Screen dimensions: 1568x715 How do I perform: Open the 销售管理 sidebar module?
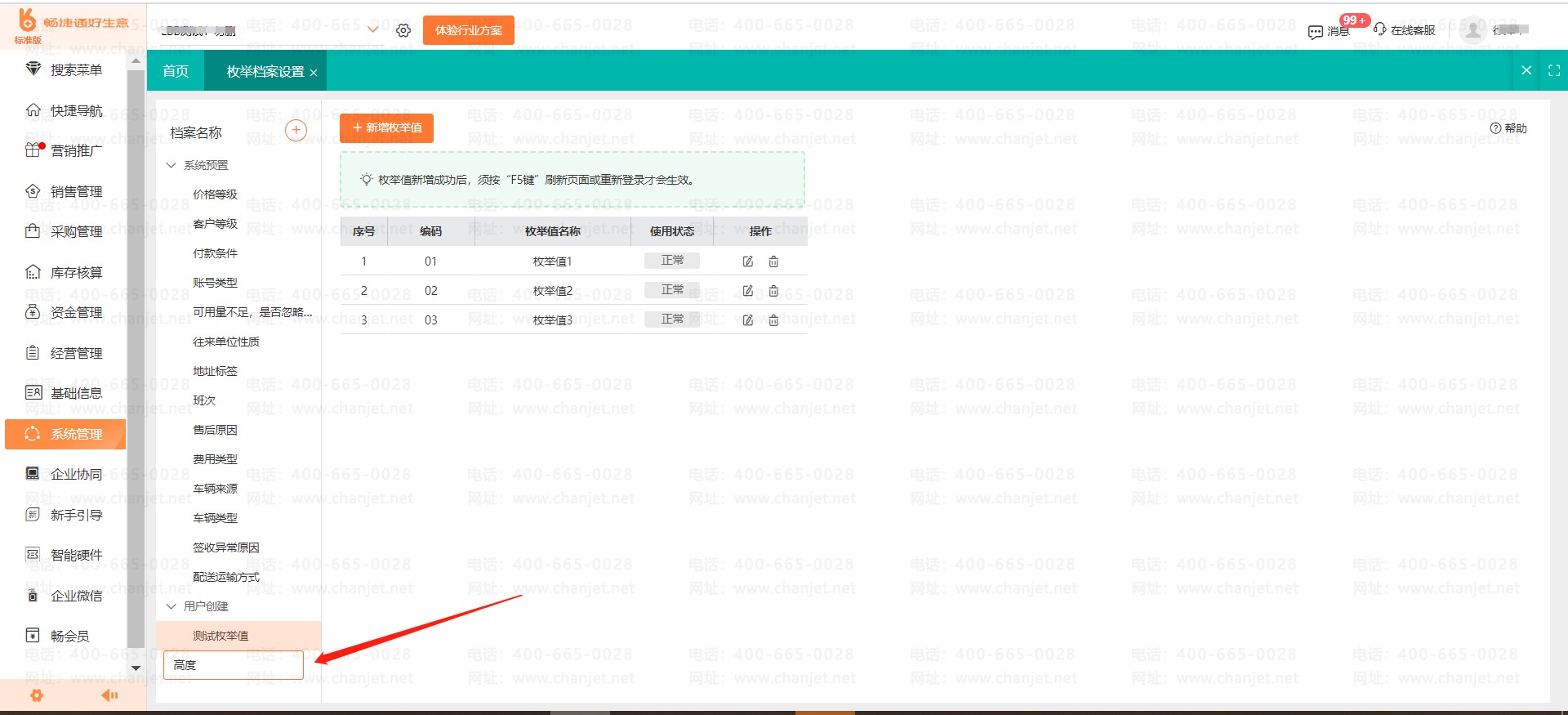coord(64,191)
